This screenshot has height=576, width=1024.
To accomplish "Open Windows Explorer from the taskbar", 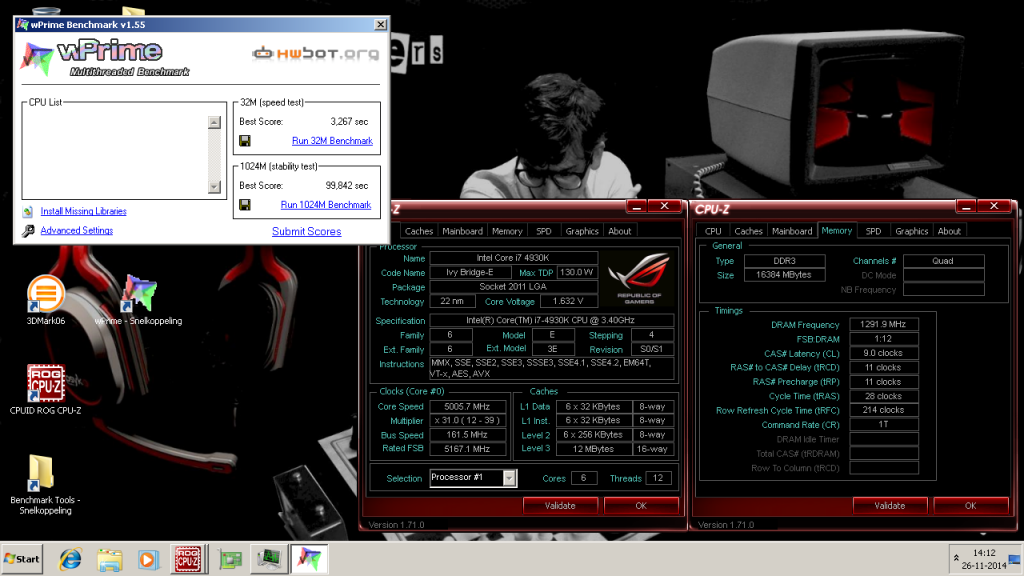I will [x=110, y=559].
